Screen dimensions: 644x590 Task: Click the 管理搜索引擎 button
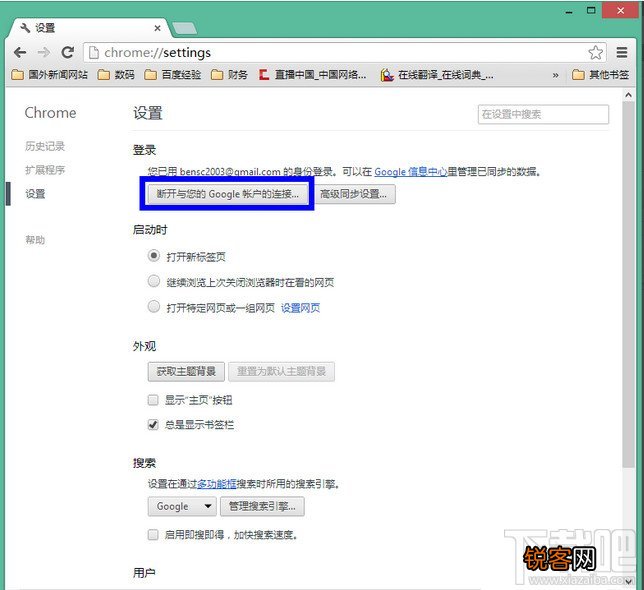262,506
